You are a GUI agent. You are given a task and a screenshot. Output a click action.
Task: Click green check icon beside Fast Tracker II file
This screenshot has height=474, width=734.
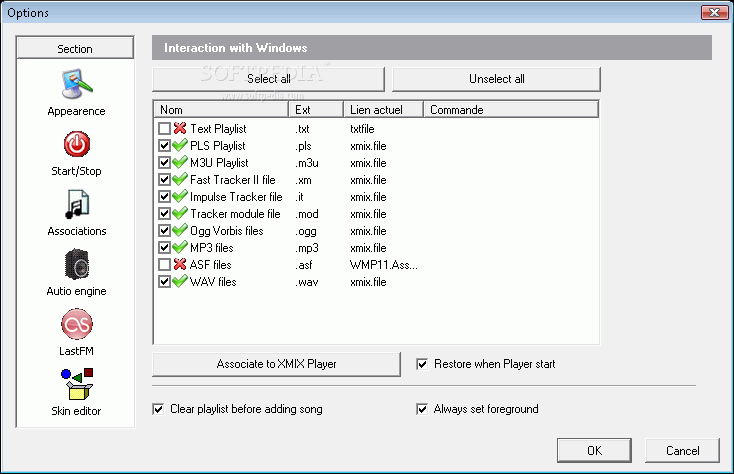180,179
